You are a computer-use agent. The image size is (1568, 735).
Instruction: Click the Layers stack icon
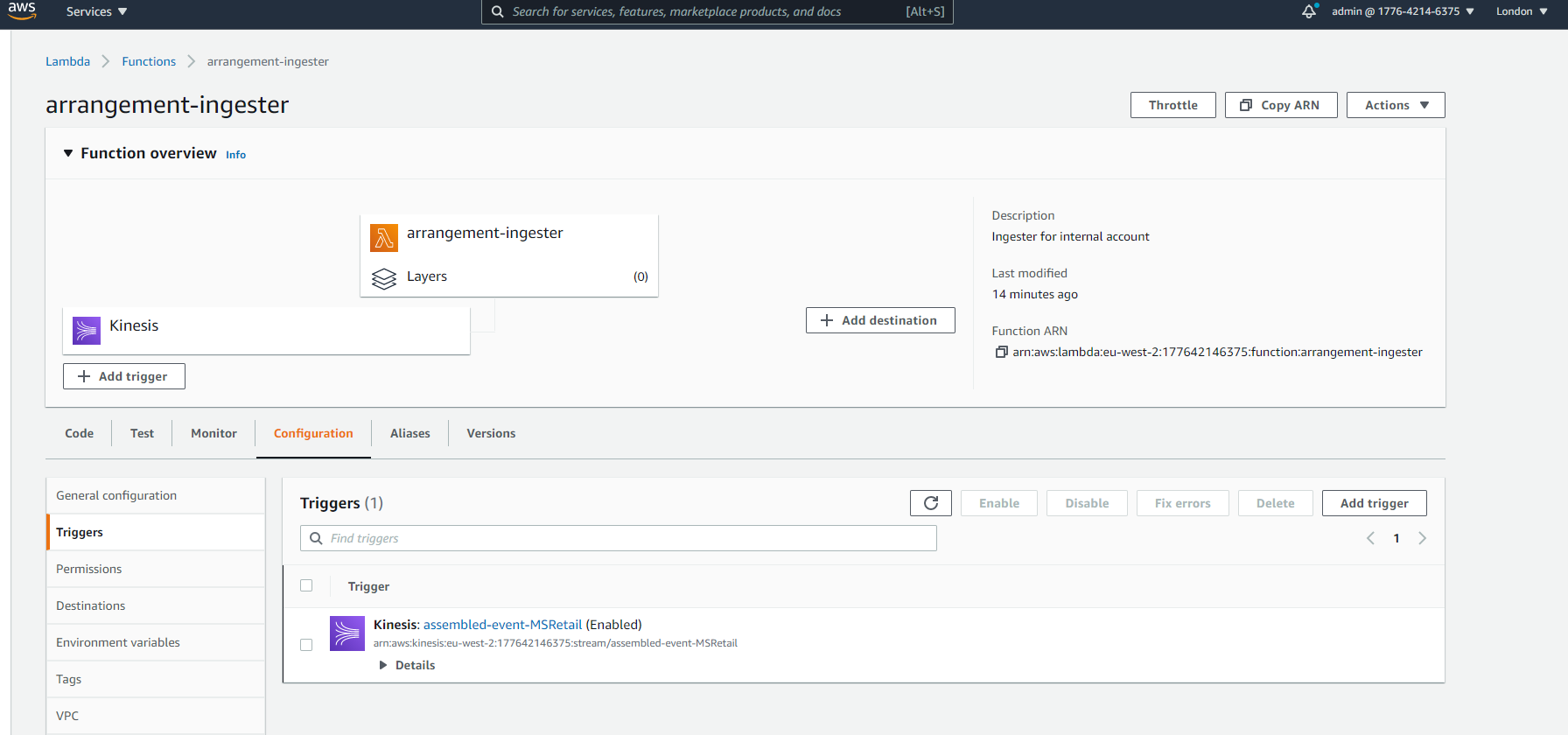pos(383,278)
